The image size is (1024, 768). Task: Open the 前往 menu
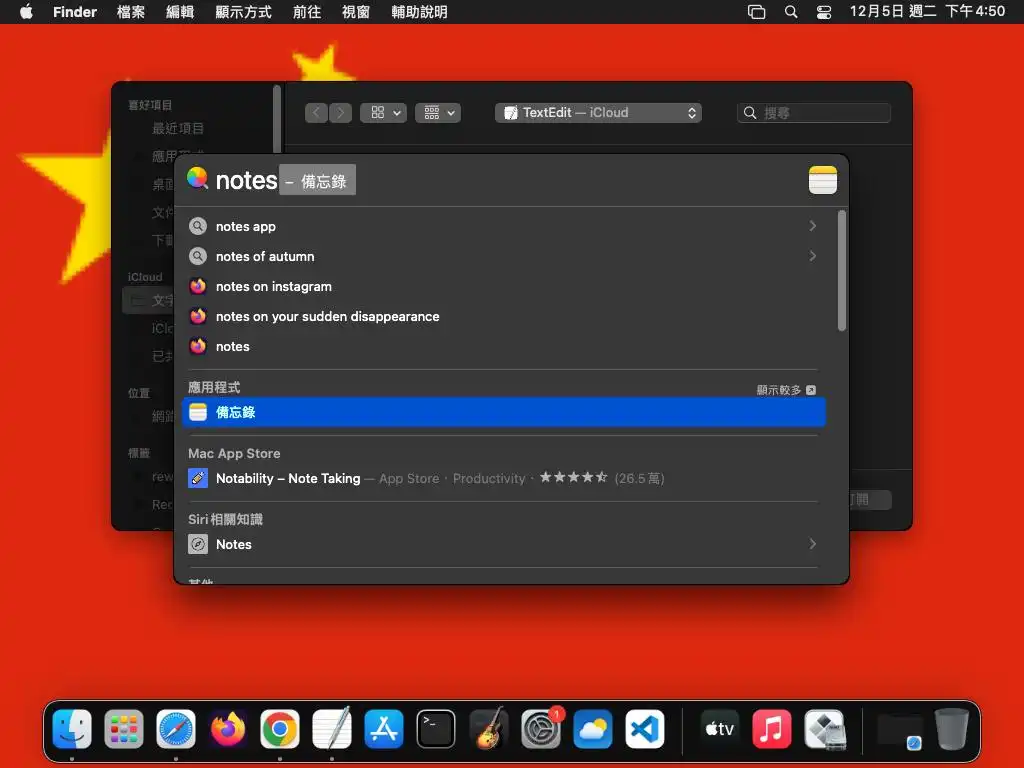307,12
